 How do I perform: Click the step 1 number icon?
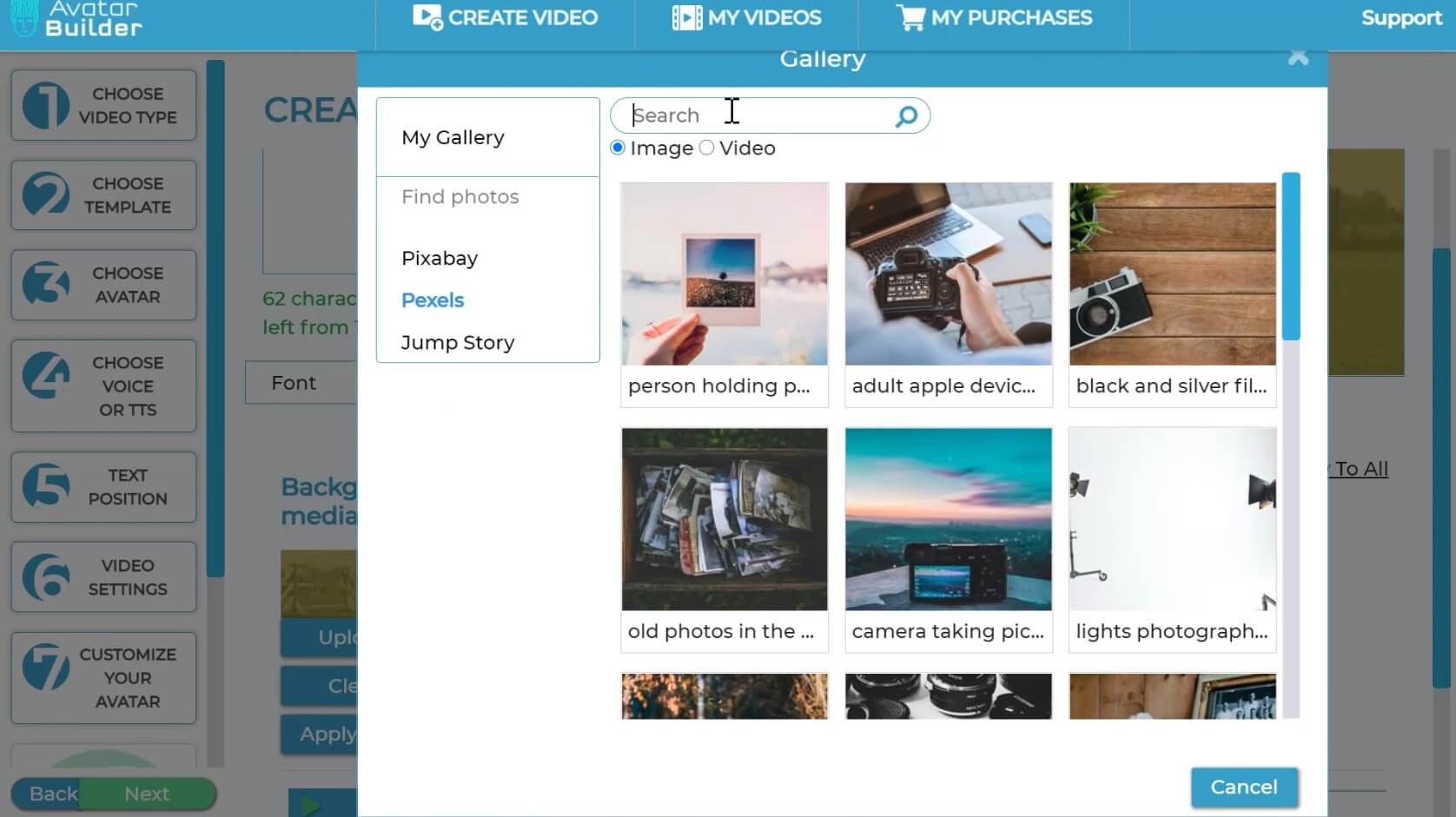tap(46, 105)
